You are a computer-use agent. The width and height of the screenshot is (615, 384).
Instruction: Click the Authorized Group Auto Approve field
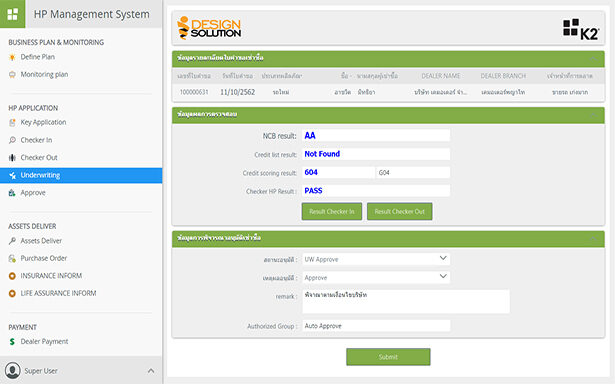376,326
